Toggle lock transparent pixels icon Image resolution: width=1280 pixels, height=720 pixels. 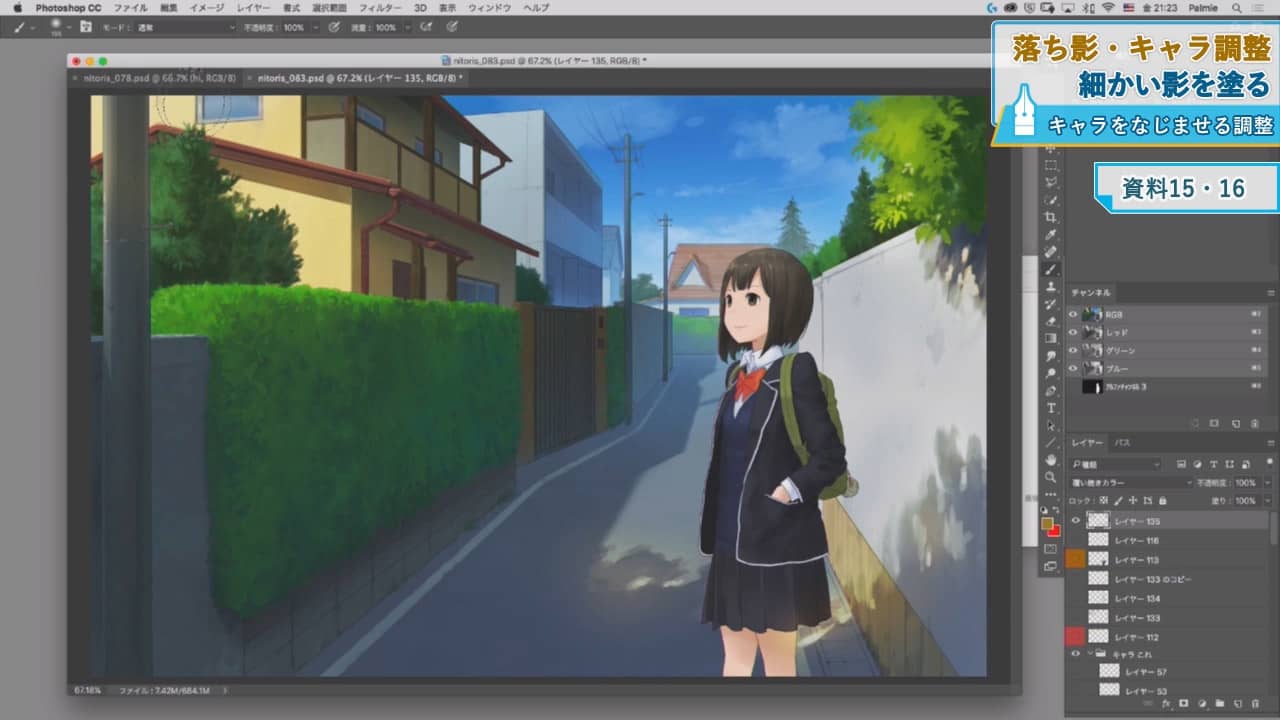tap(1103, 500)
